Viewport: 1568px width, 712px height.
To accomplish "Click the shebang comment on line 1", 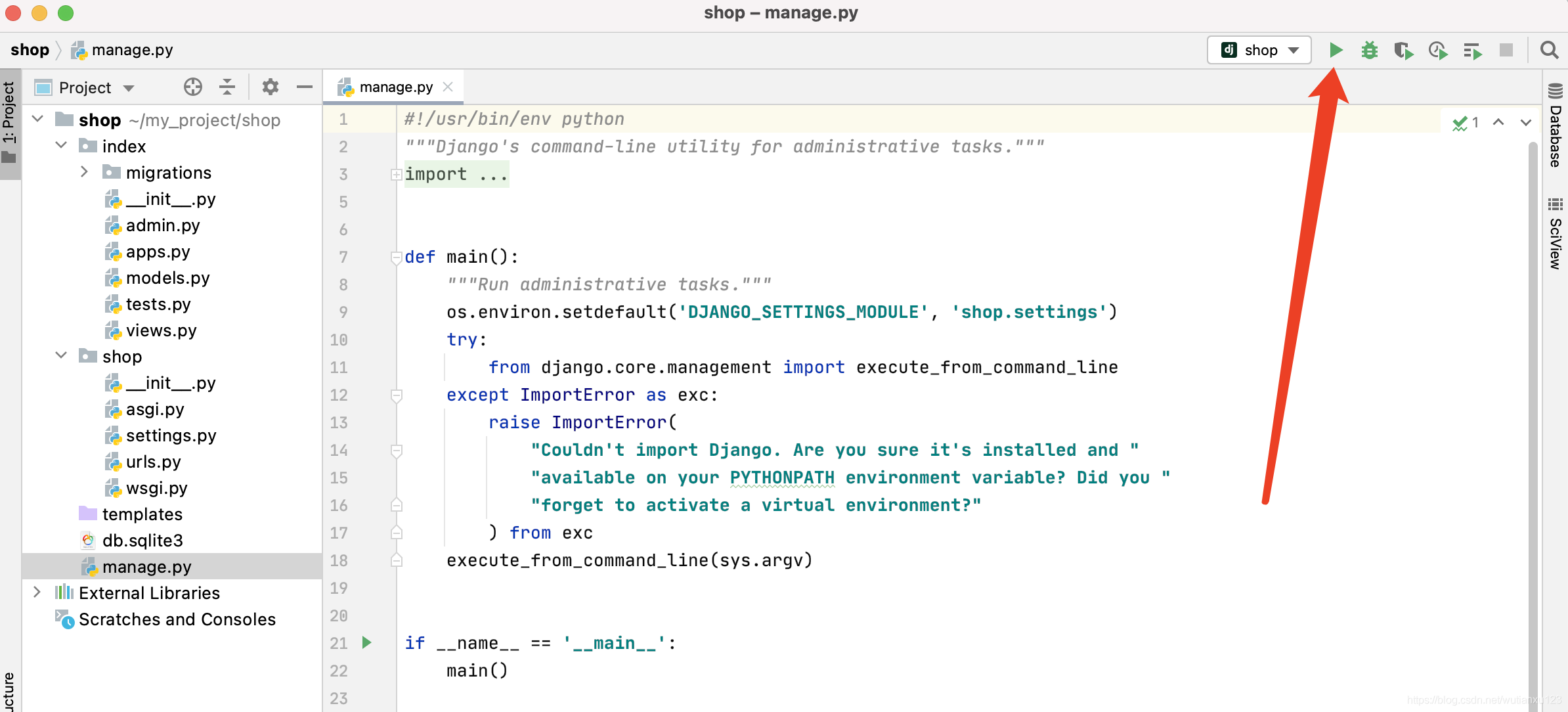I will pyautogui.click(x=514, y=119).
